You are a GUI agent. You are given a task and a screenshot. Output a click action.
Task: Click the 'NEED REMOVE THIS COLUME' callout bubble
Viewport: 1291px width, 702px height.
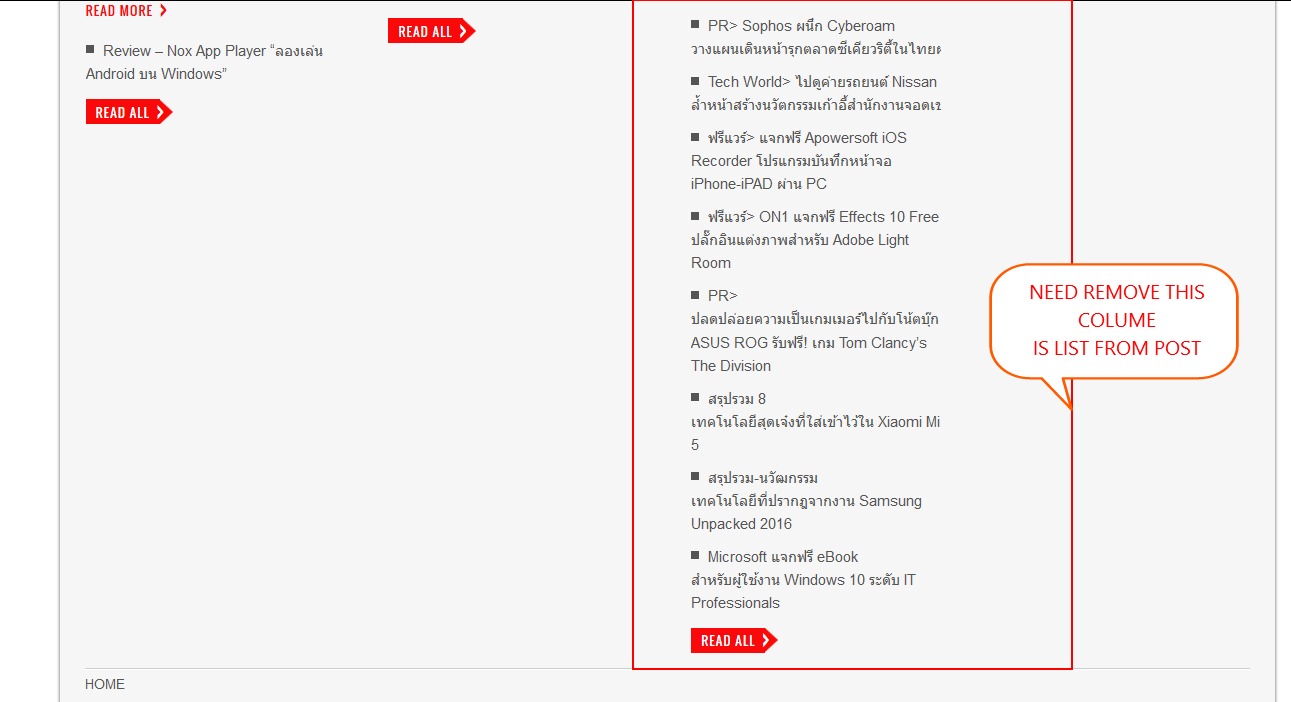[1115, 321]
